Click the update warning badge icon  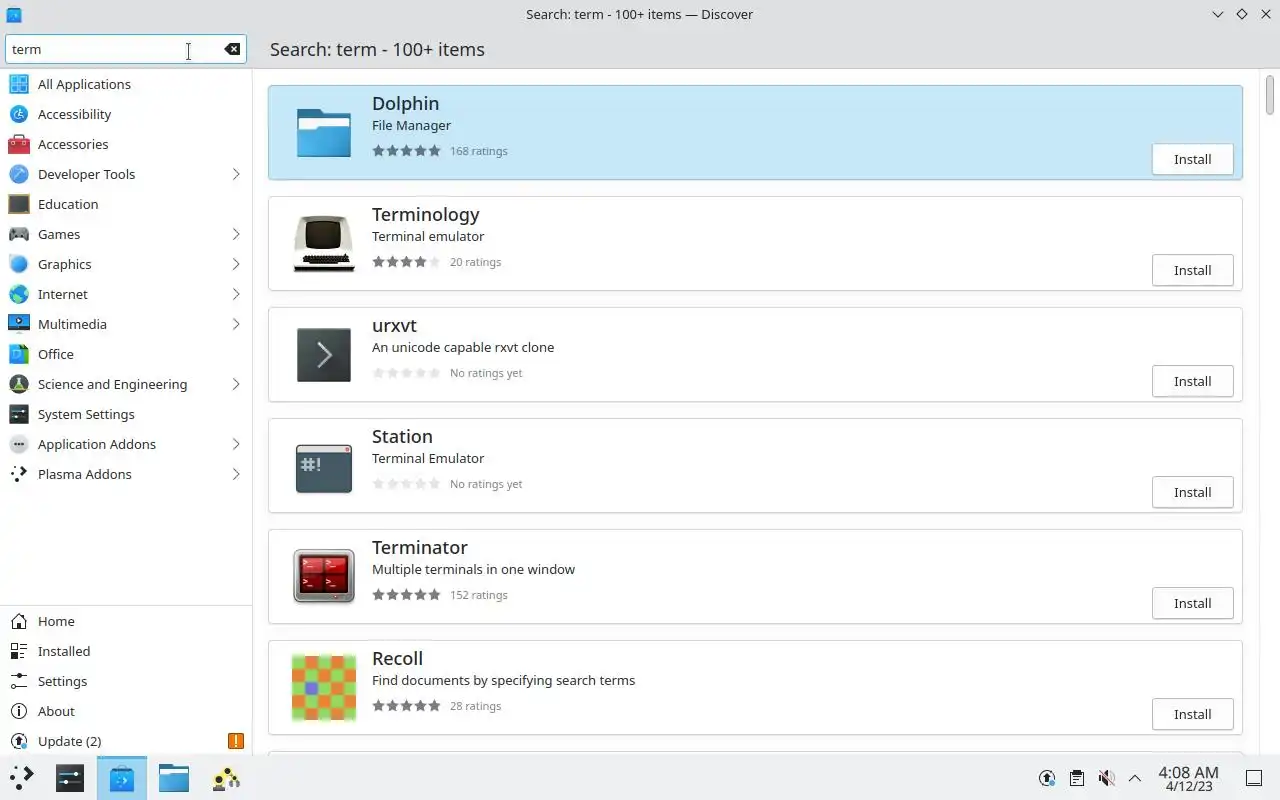[x=236, y=741]
